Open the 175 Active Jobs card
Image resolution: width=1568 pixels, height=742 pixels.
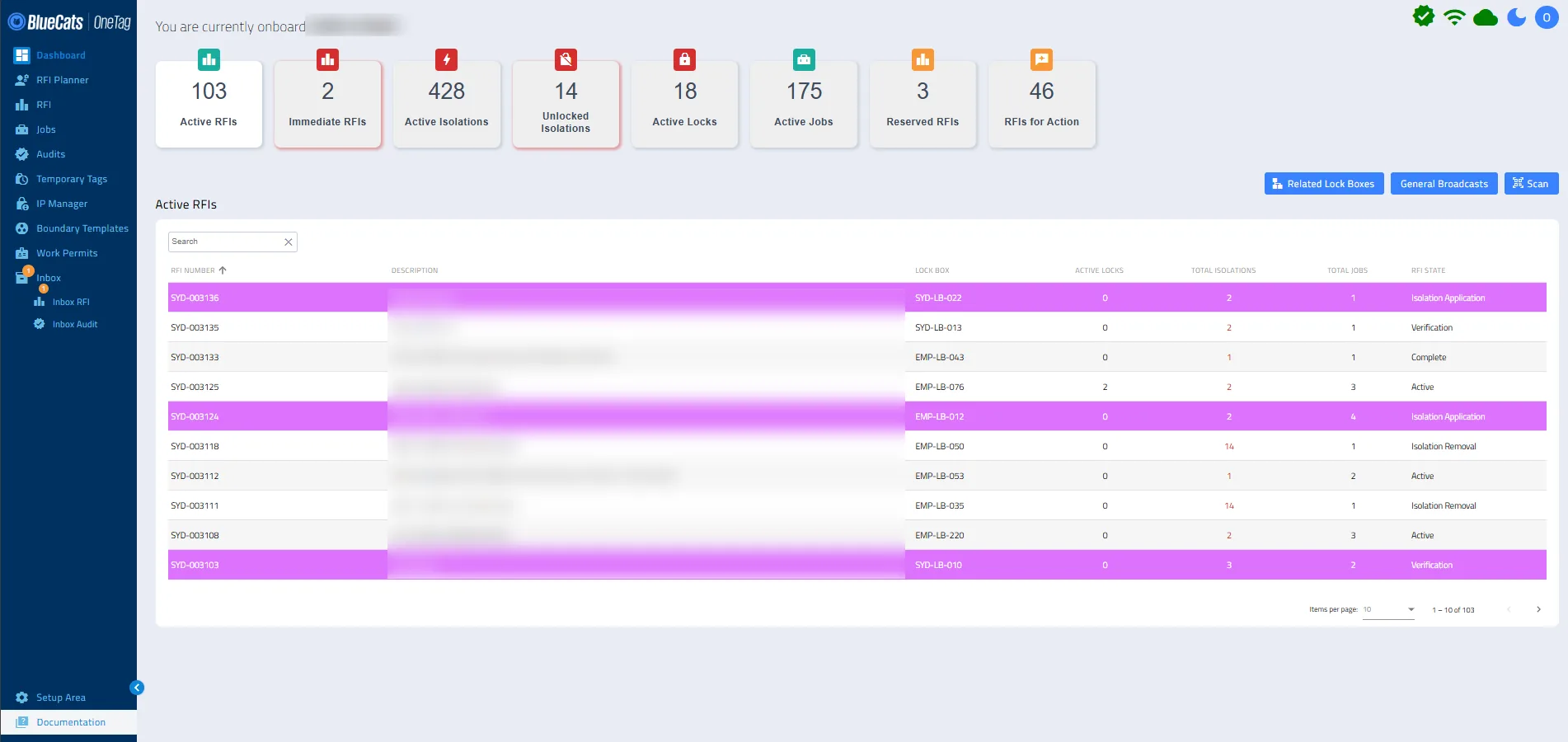[804, 105]
